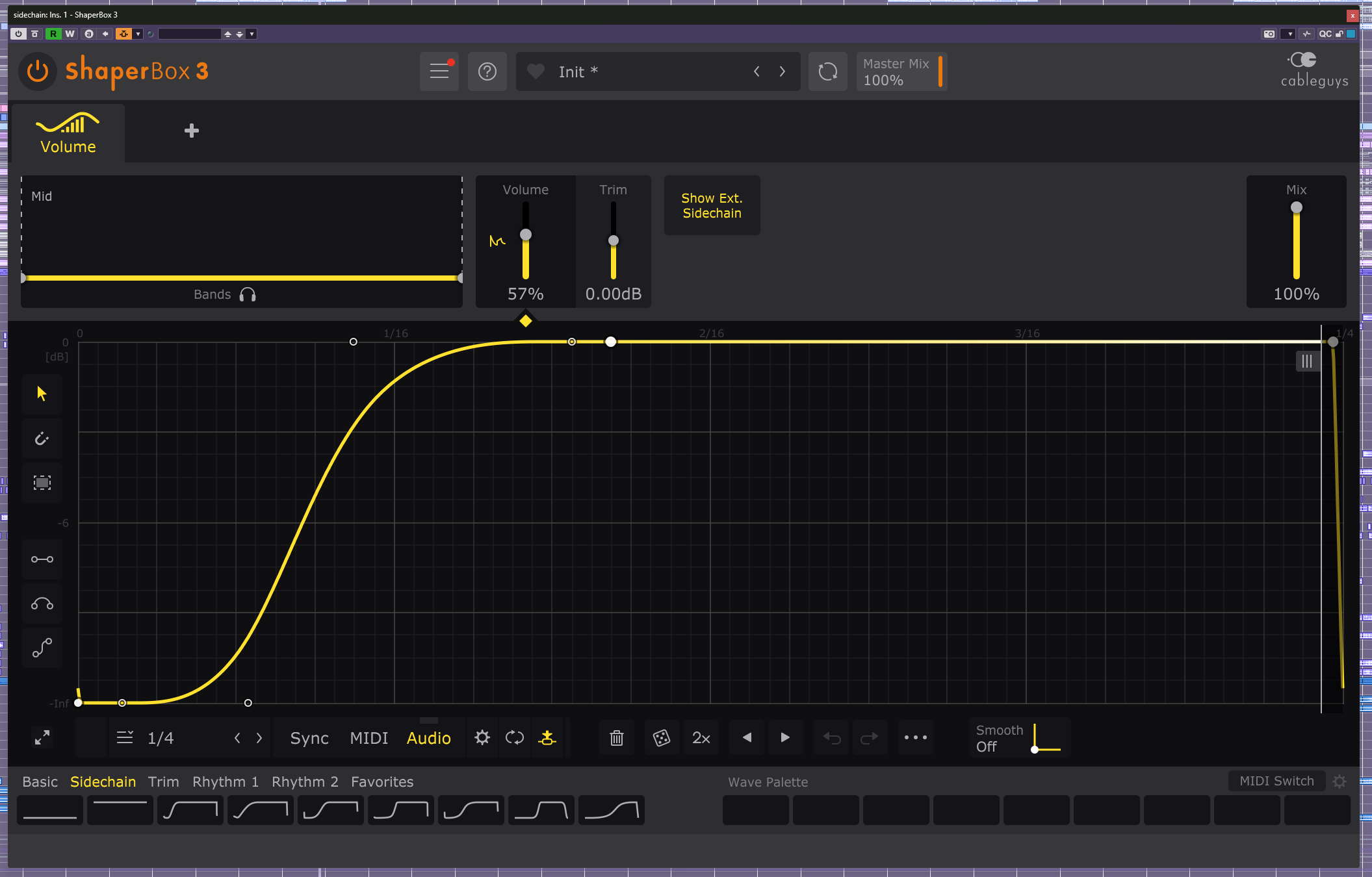Image resolution: width=1372 pixels, height=877 pixels.
Task: Open the host preset browser dropdown arrow
Action: click(x=252, y=34)
